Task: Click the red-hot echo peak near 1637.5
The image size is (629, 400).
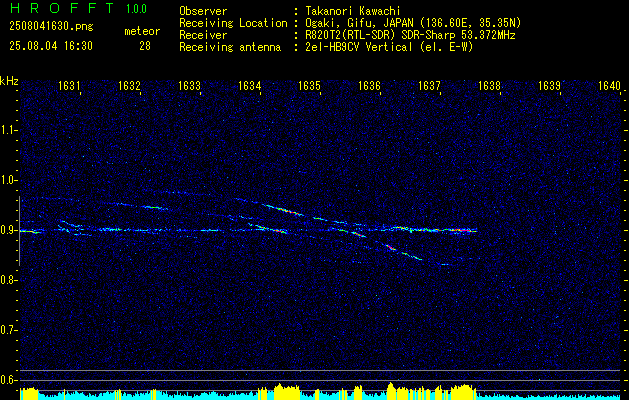Action: tap(463, 230)
